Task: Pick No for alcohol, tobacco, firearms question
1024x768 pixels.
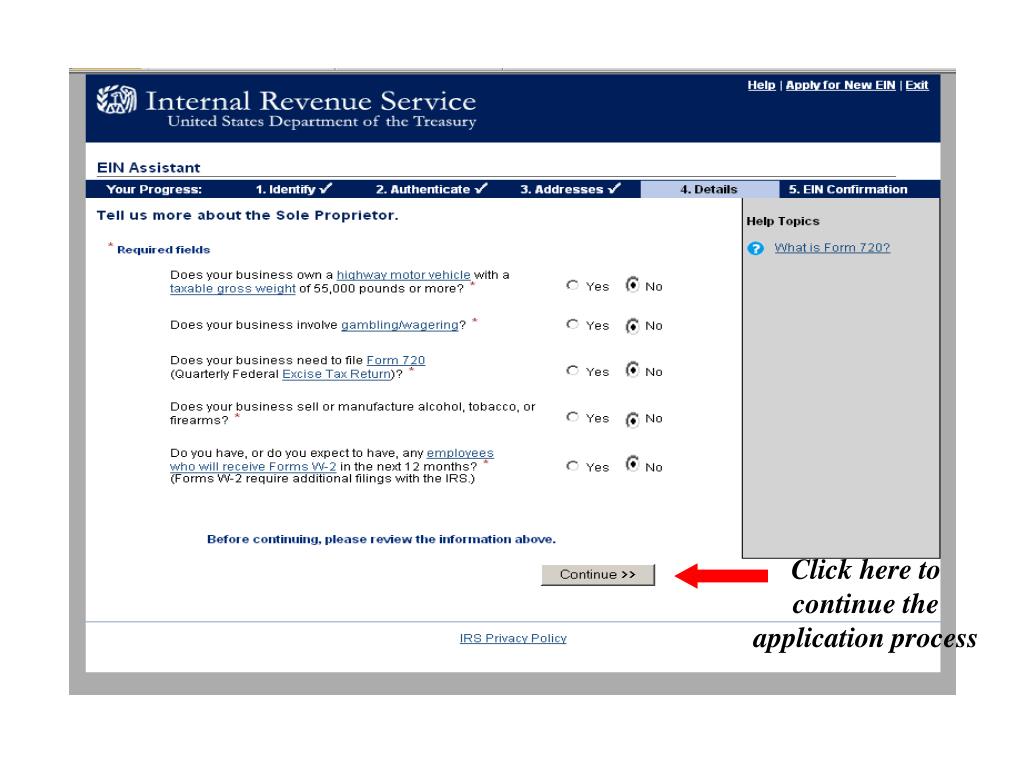Action: 632,419
